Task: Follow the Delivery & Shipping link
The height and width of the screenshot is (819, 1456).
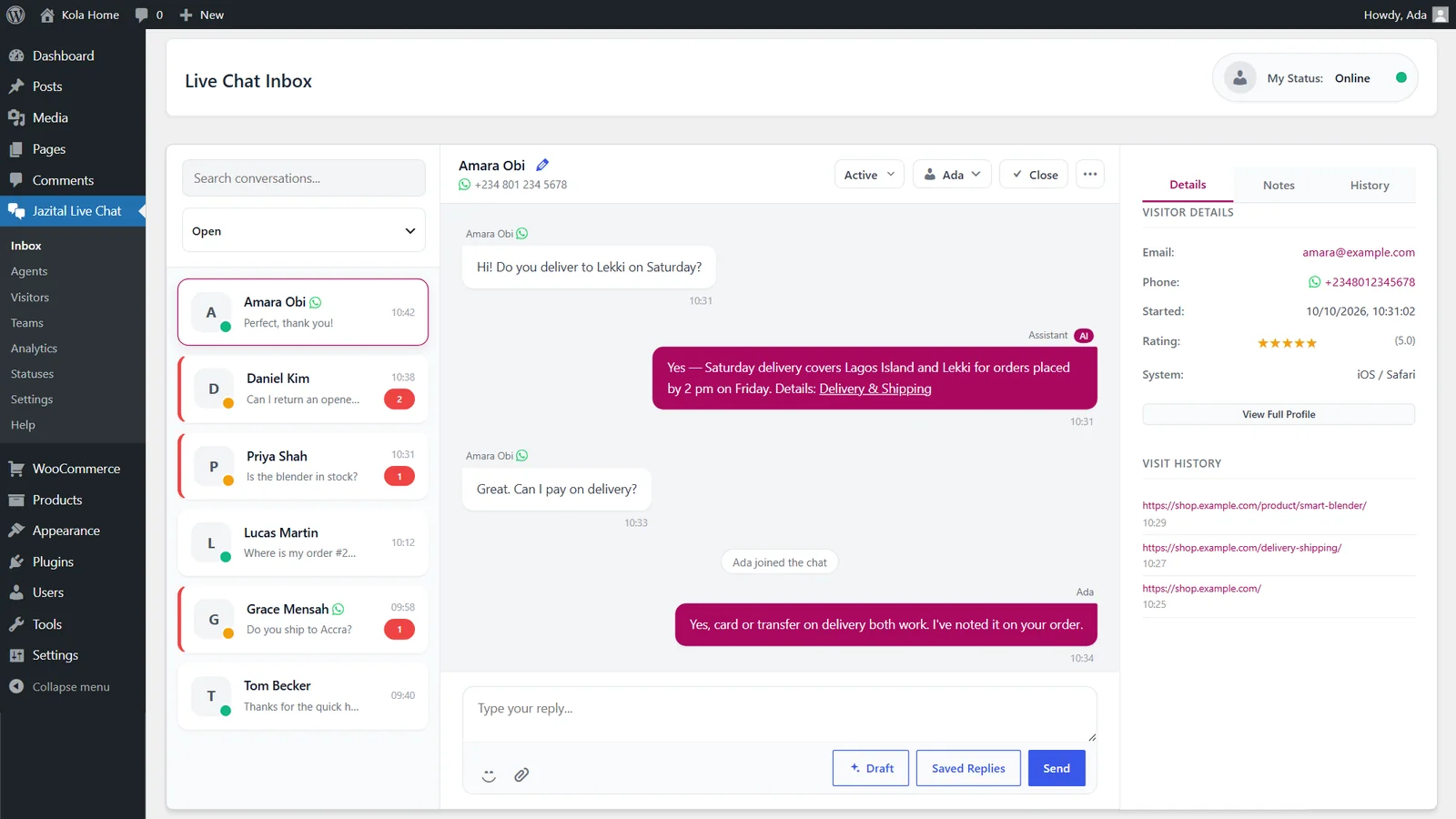Action: 875,389
